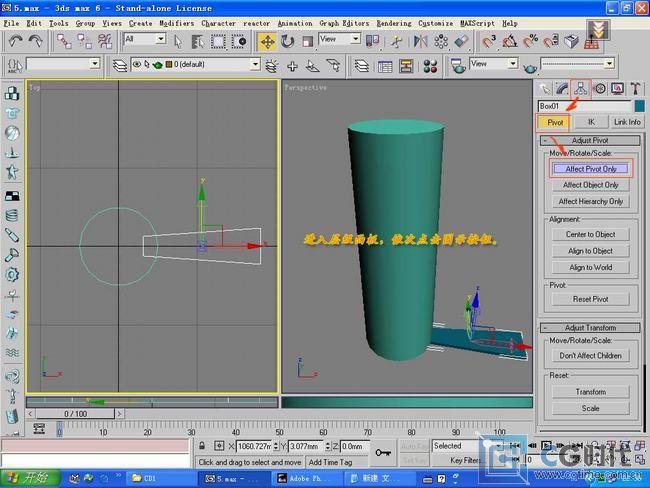Toggle Percent Snap icon
This screenshot has width=650, height=488.
(x=530, y=41)
